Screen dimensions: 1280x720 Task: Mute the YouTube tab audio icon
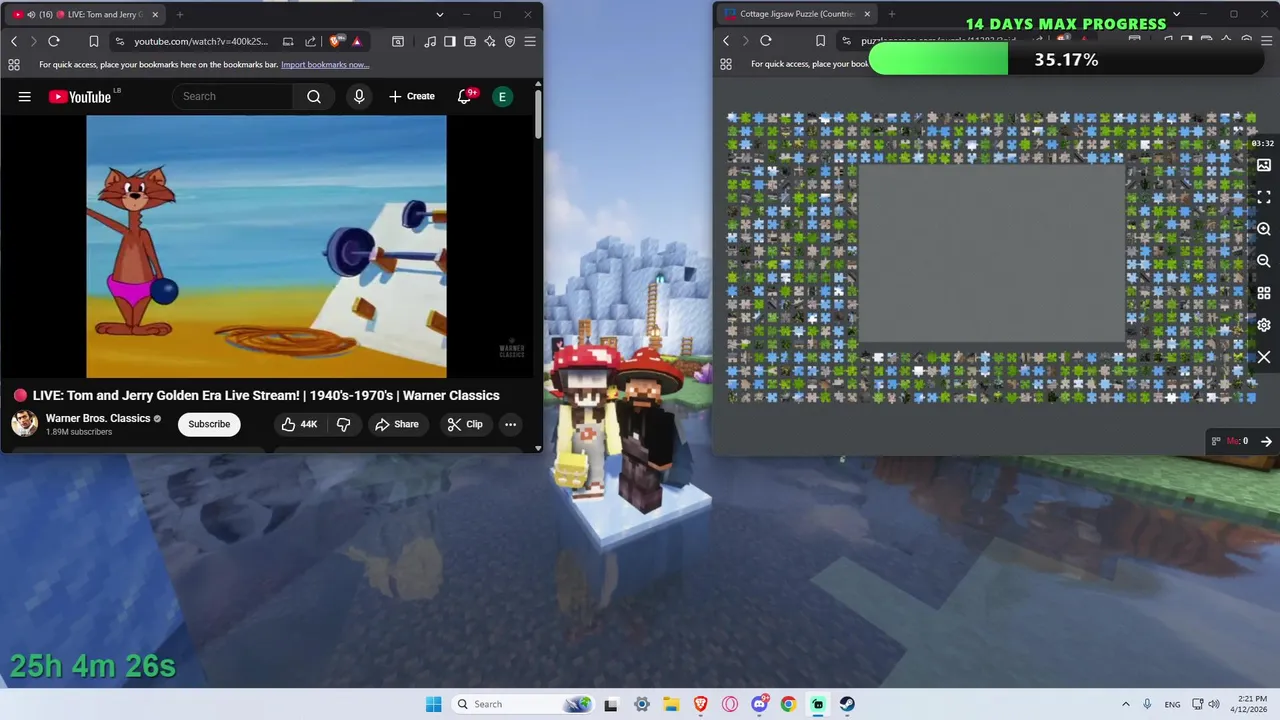(31, 15)
